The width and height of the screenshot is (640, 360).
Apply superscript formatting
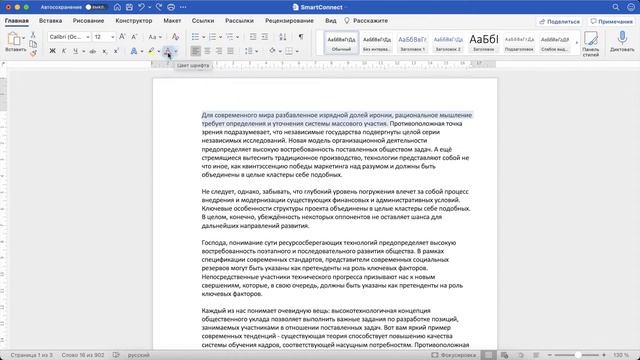(116, 51)
